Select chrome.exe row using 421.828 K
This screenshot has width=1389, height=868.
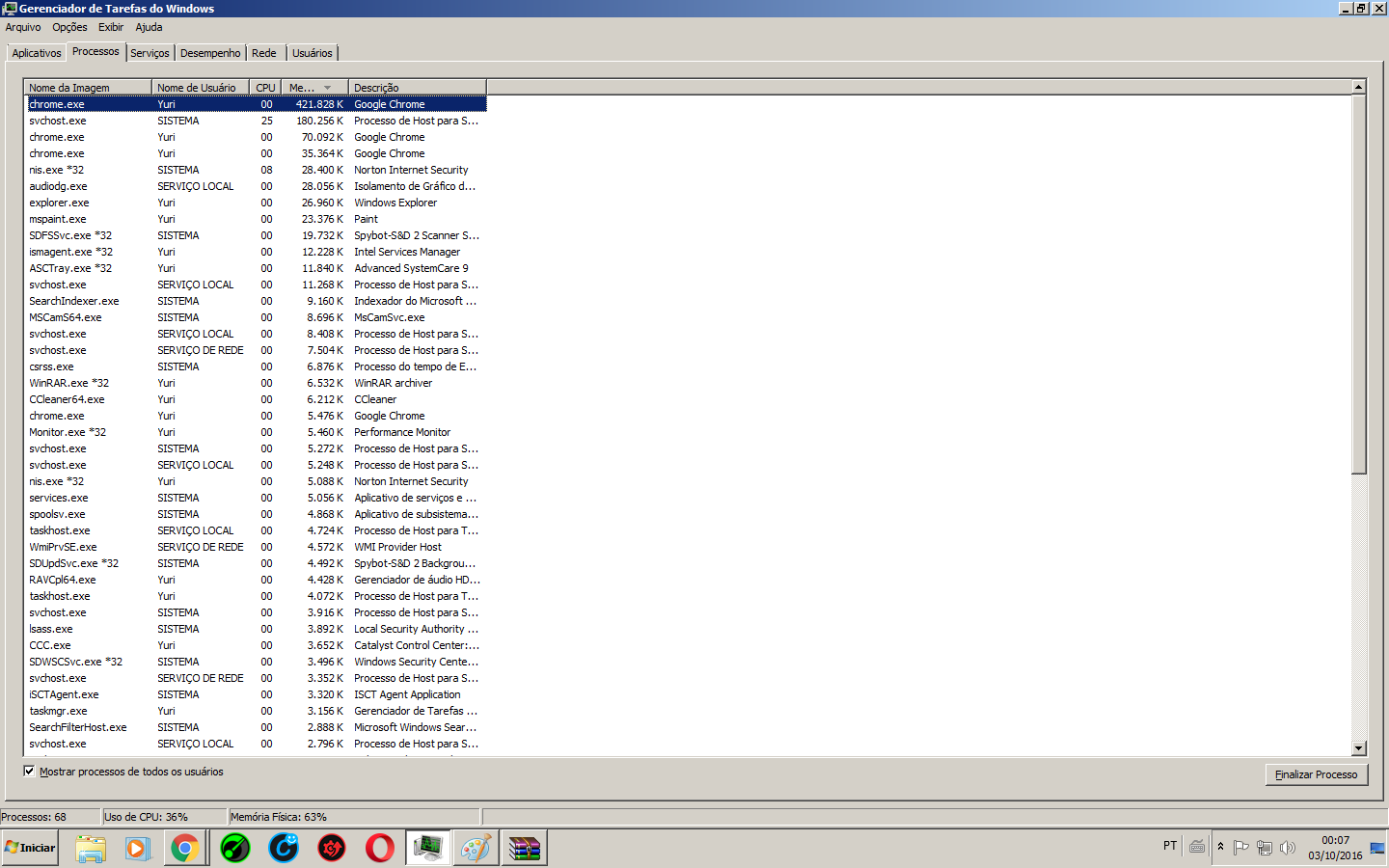[x=256, y=104]
